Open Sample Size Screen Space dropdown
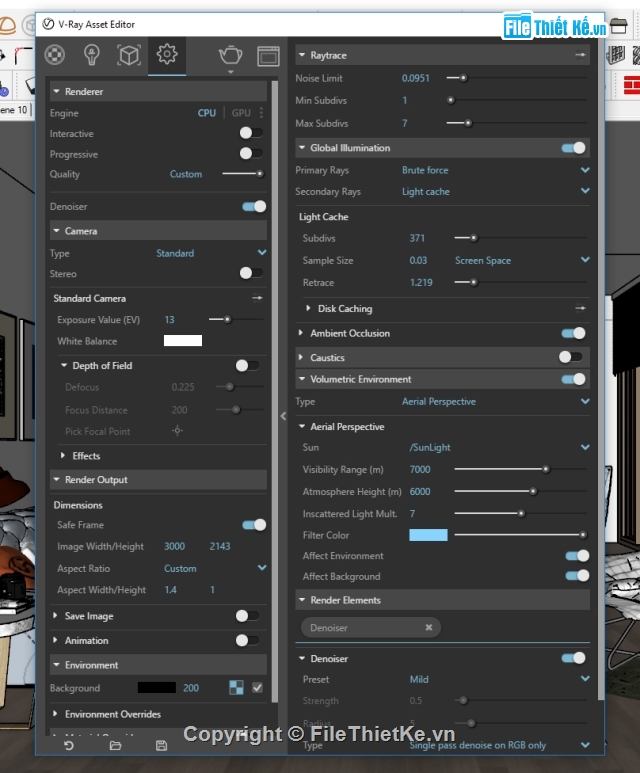 (x=522, y=260)
